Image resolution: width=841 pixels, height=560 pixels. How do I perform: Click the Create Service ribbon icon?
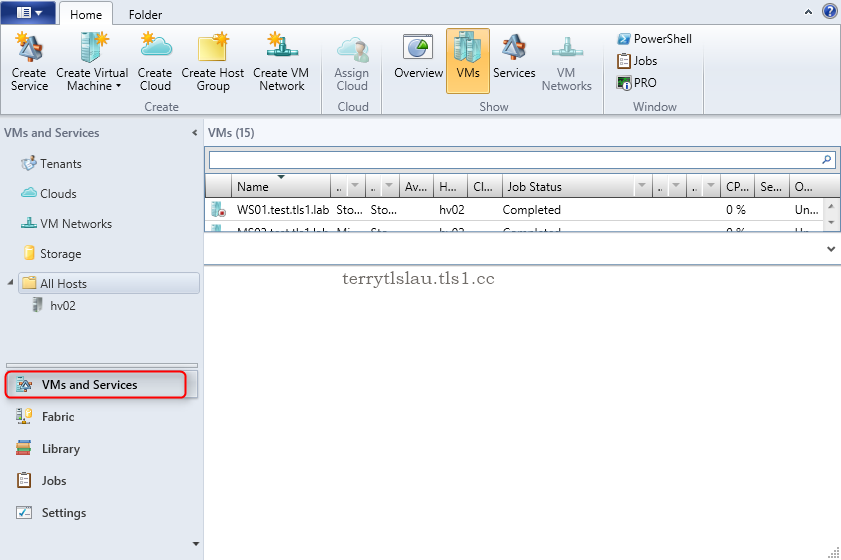coord(29,62)
